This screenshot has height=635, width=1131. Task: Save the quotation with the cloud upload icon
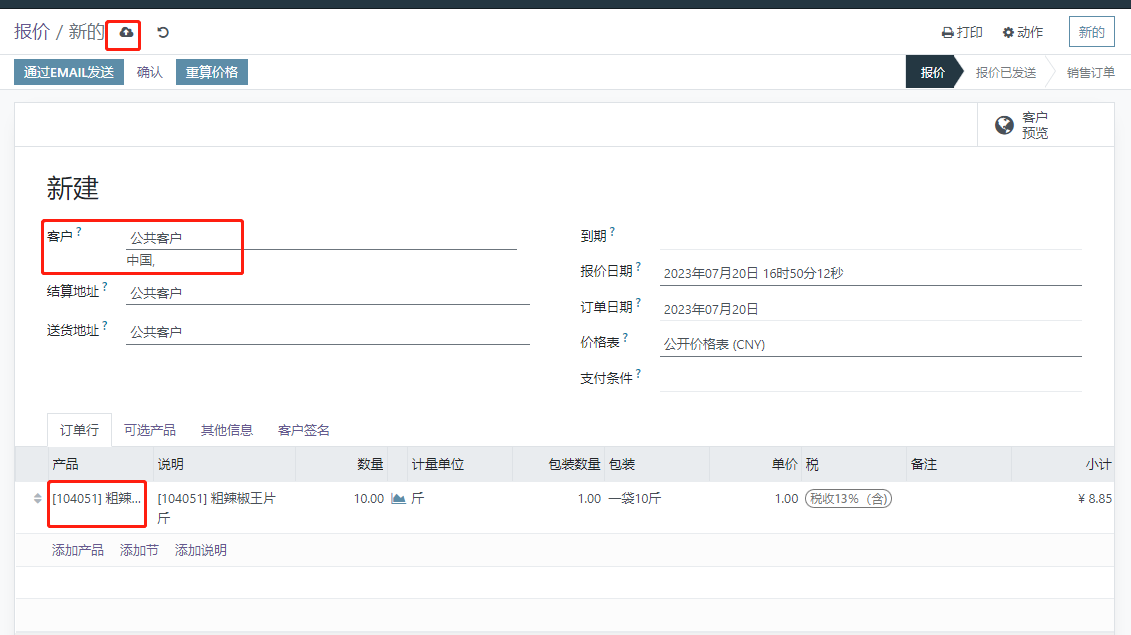(x=123, y=32)
